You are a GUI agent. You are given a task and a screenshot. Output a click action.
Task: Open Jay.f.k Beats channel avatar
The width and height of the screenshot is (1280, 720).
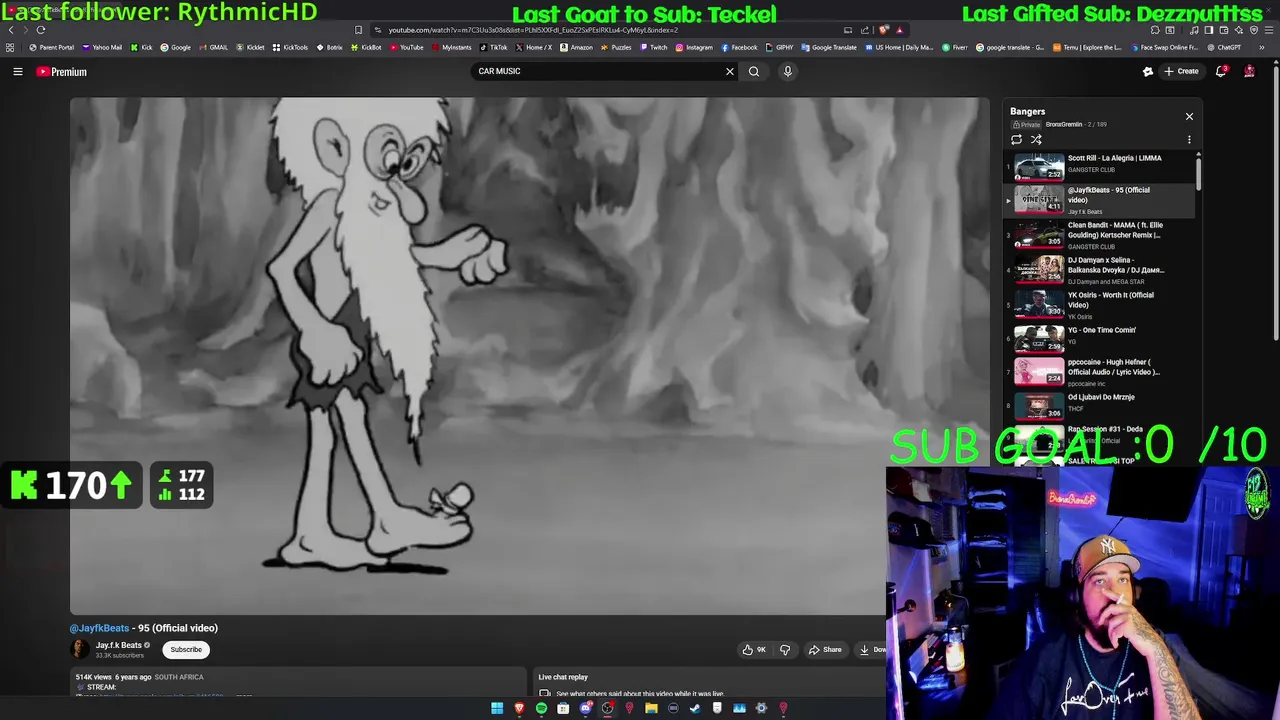(x=79, y=649)
